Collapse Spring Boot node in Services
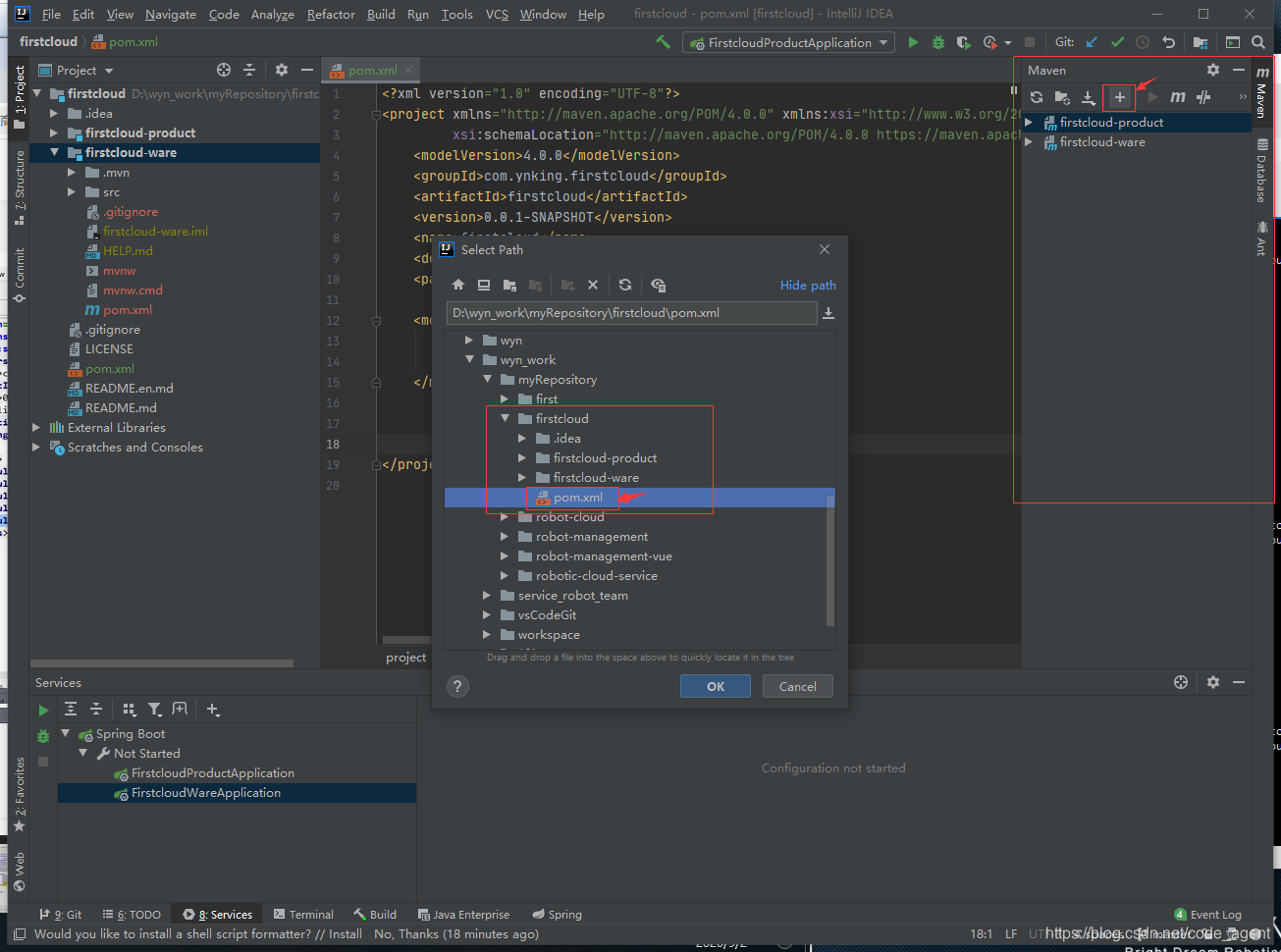Screen dimensions: 1281x952 [66, 733]
